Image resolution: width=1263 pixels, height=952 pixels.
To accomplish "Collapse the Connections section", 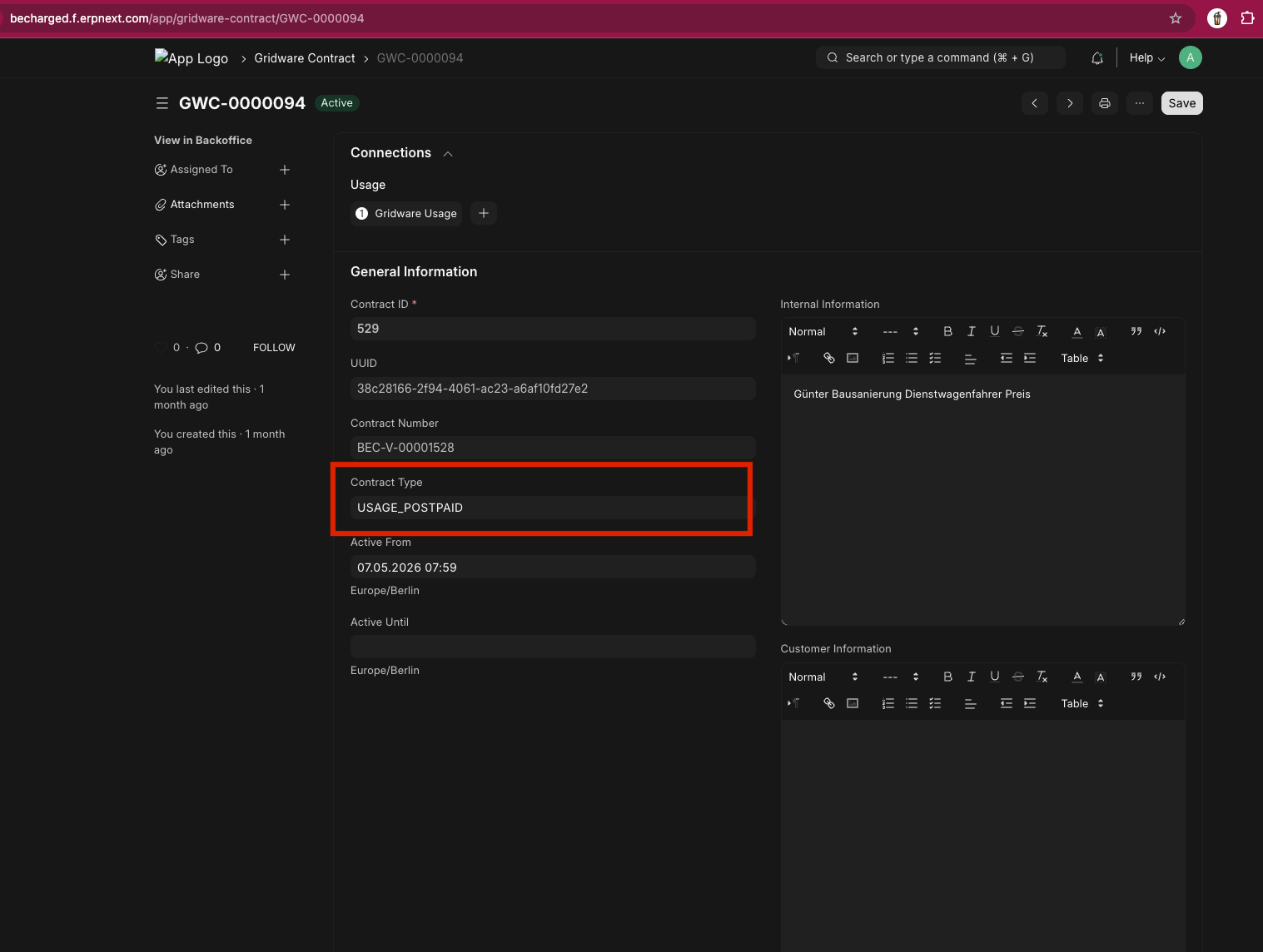I will [x=448, y=154].
